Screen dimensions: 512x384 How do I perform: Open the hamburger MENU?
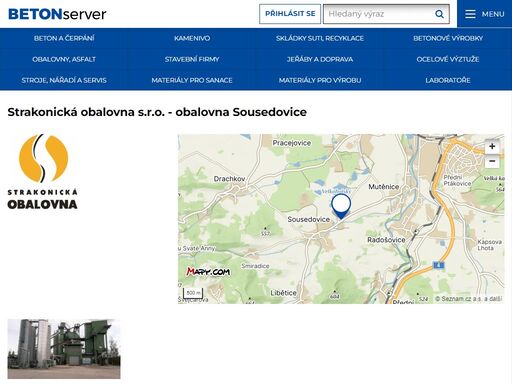pyautogui.click(x=485, y=14)
